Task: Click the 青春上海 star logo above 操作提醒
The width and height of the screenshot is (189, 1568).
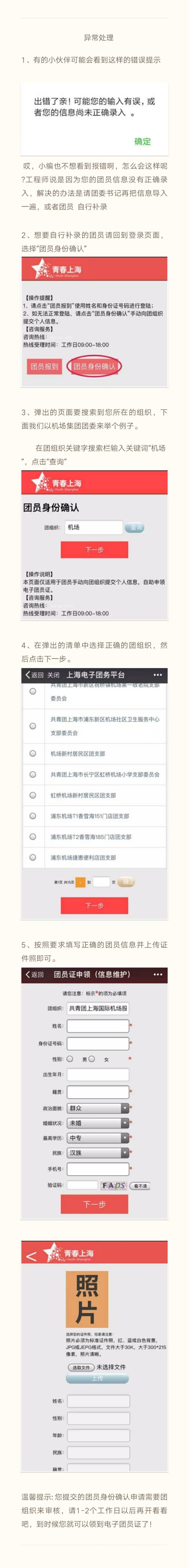Action: 41,268
